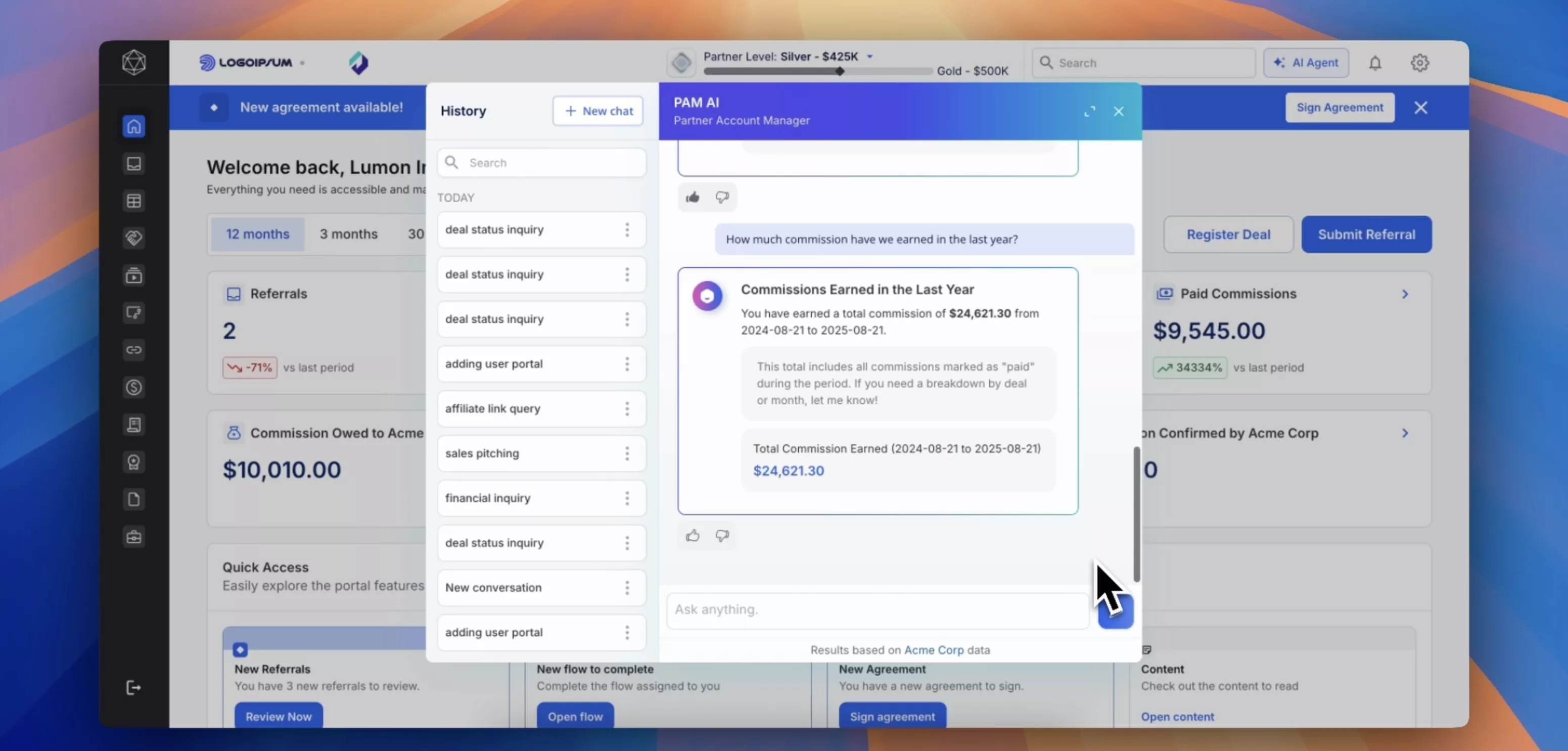Open the briefcase icon in sidebar
Viewport: 1568px width, 751px height.
tap(134, 537)
